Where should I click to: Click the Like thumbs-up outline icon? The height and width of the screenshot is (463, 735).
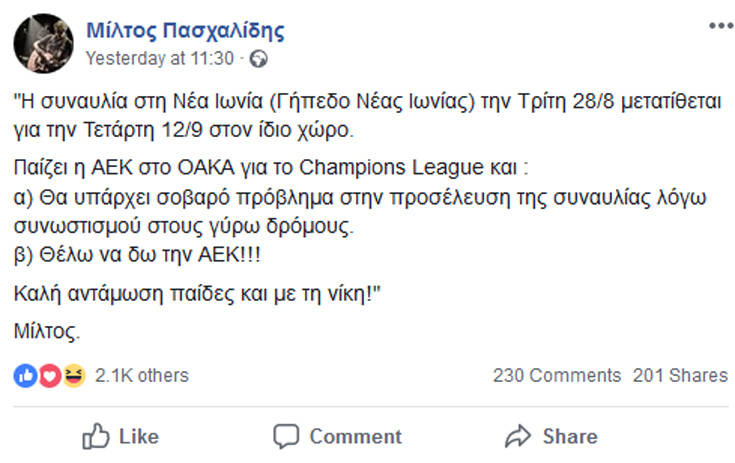click(96, 436)
